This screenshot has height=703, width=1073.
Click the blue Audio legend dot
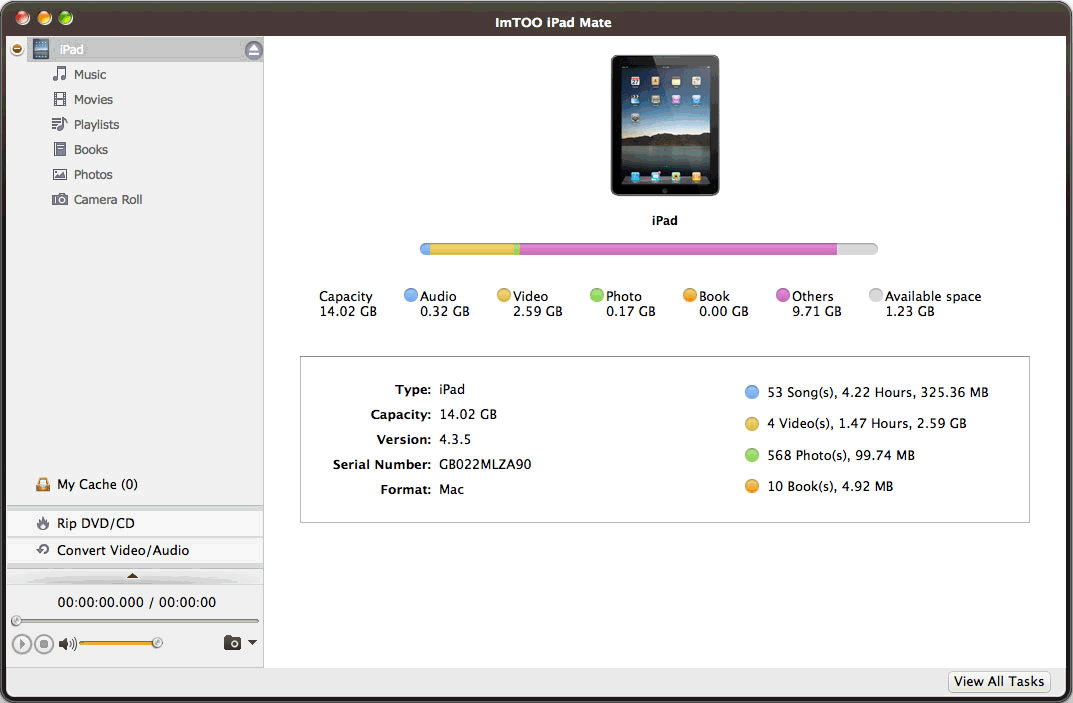pyautogui.click(x=411, y=295)
